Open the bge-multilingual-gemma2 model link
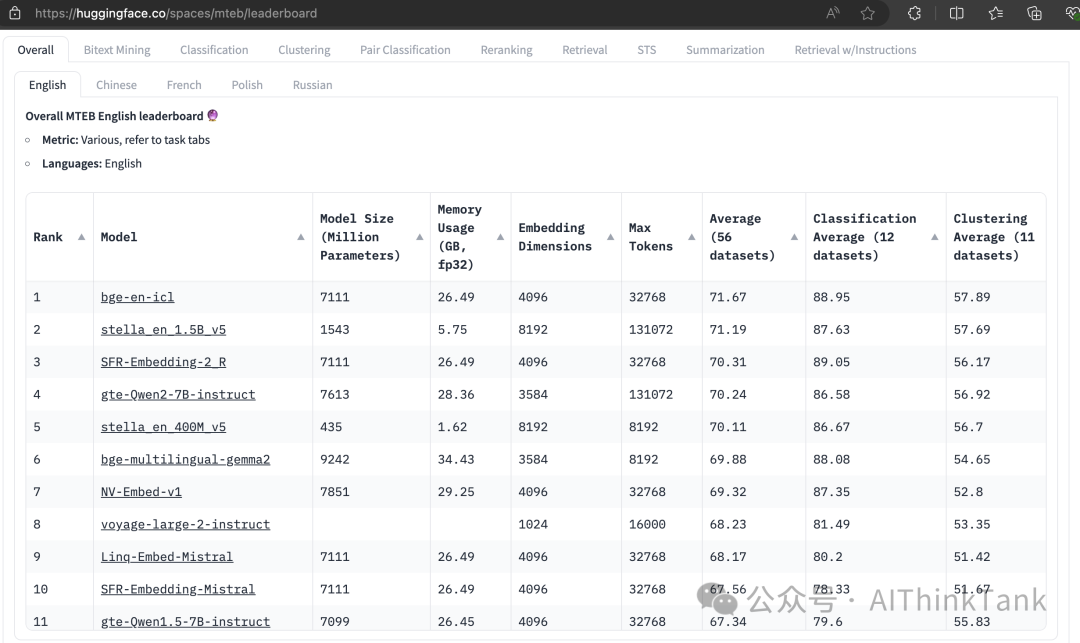Screen dimensions: 1080x643 click(x=185, y=459)
